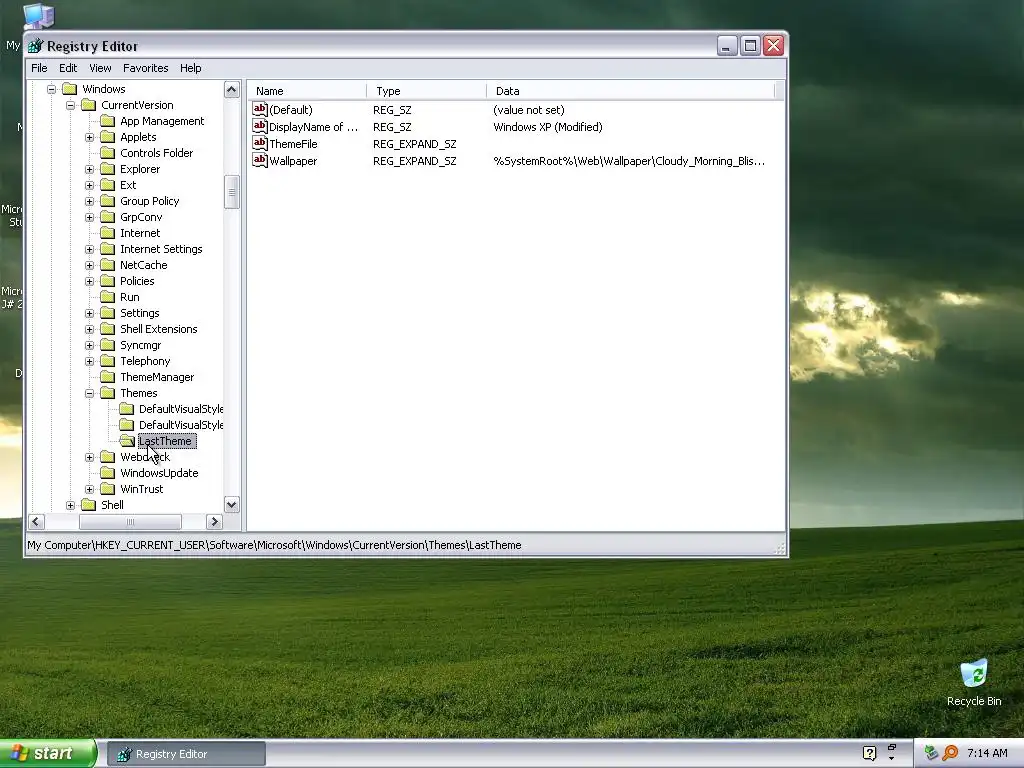Click the tree scroll right arrow

click(214, 521)
